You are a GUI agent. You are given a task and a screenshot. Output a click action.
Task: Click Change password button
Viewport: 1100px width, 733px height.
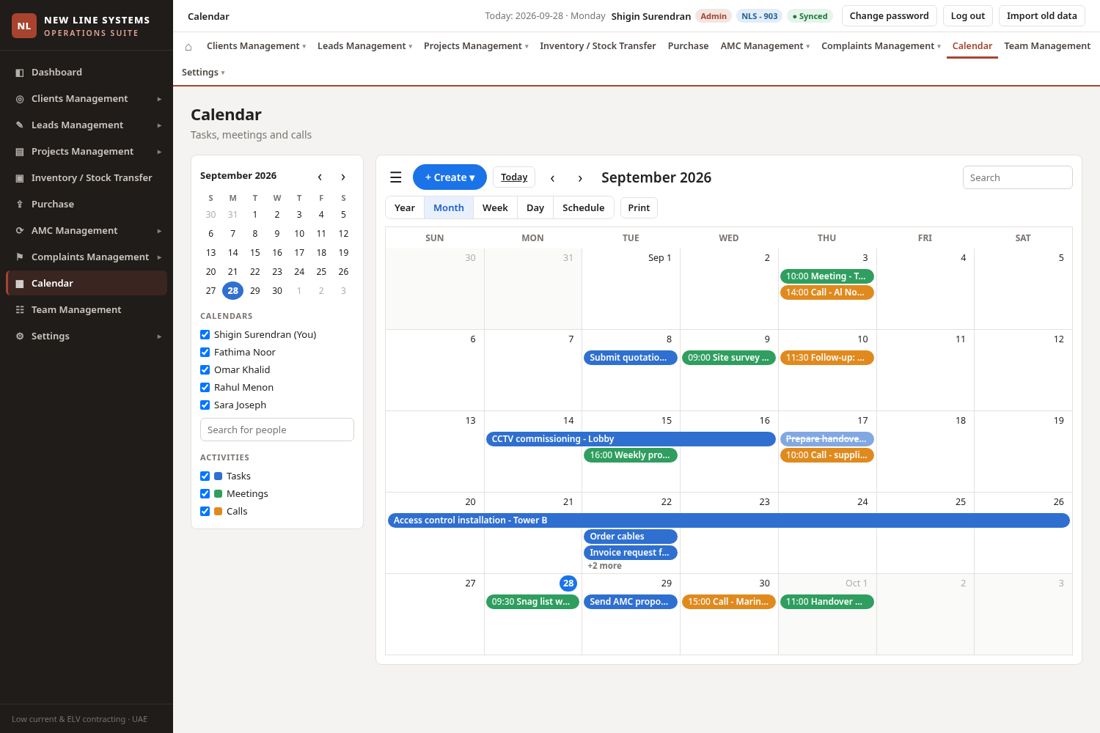click(889, 15)
